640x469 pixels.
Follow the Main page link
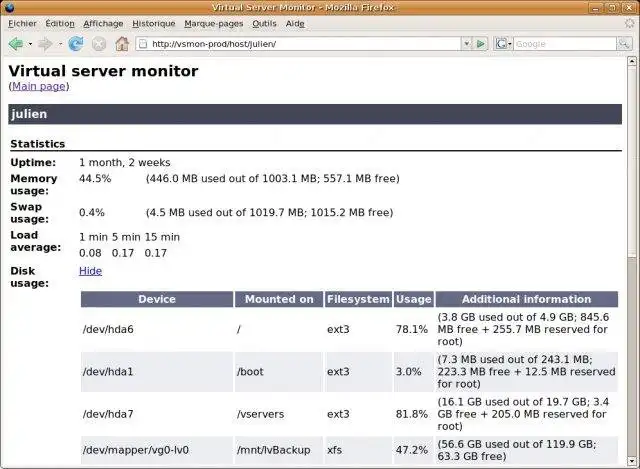pyautogui.click(x=39, y=87)
